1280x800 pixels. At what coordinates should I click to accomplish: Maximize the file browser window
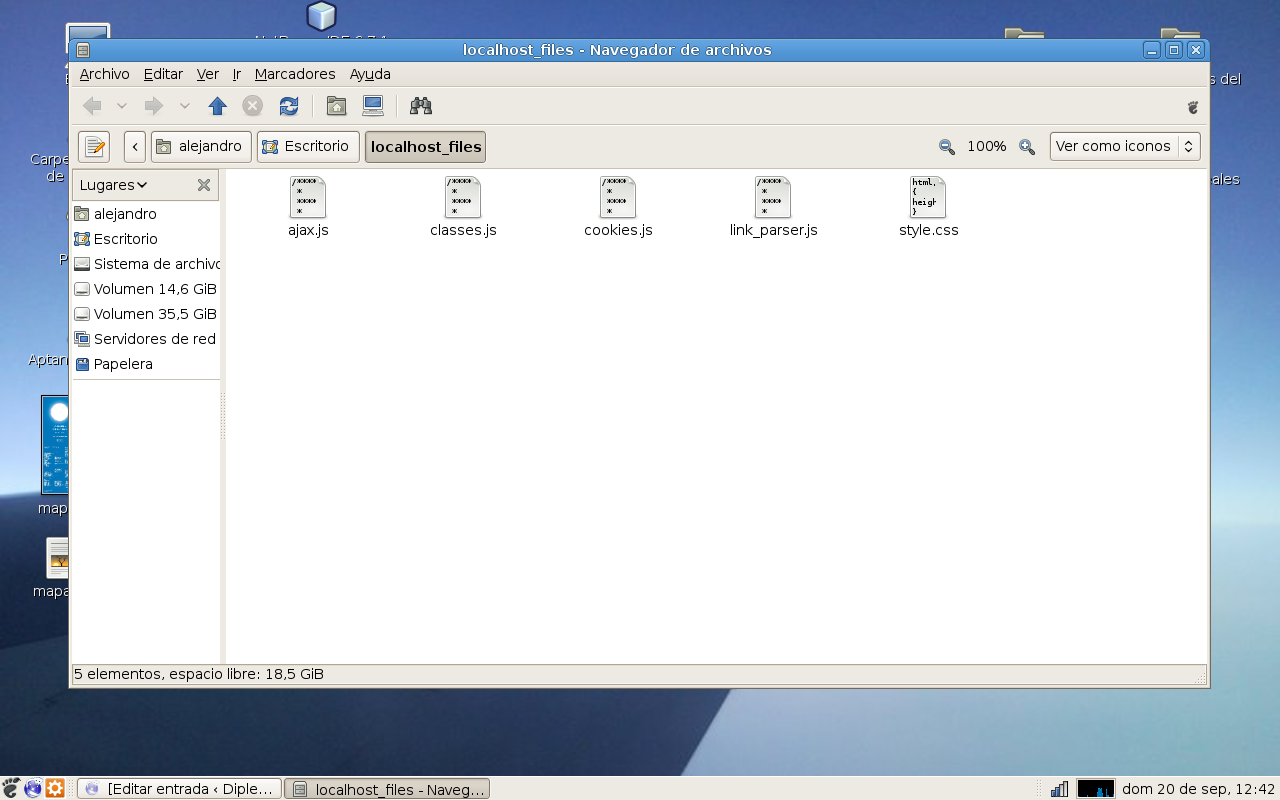[1174, 50]
